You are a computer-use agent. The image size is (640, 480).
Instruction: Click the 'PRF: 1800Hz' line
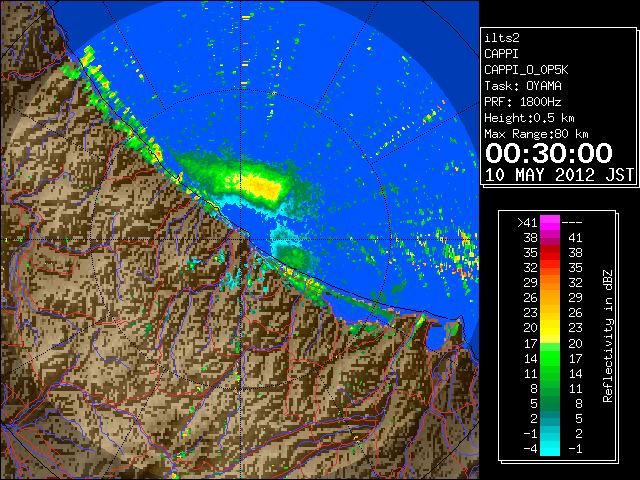click(523, 102)
